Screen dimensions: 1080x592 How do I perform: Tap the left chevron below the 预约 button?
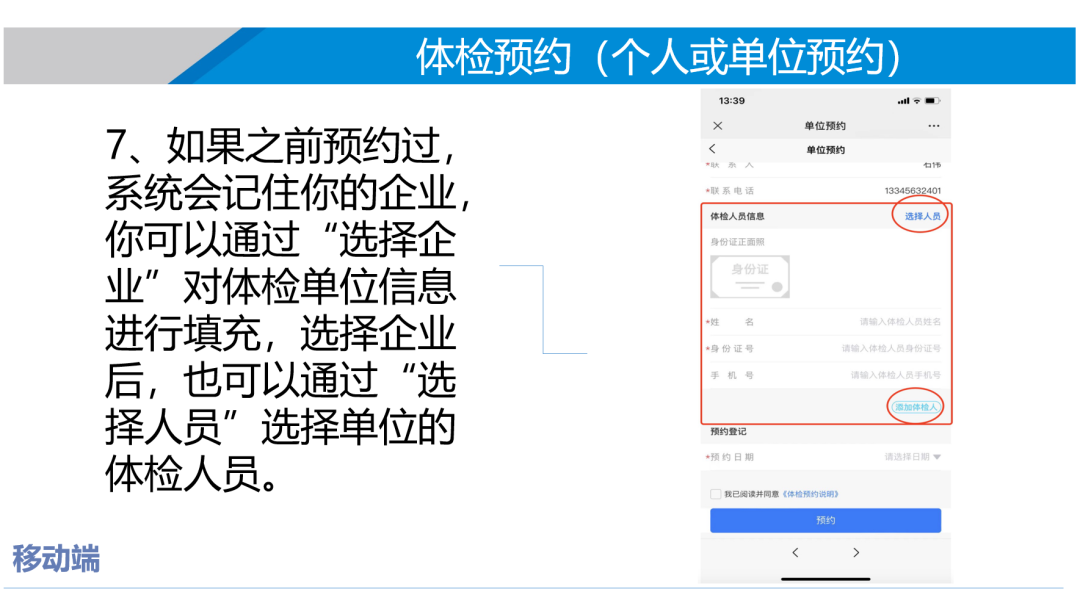(x=795, y=552)
